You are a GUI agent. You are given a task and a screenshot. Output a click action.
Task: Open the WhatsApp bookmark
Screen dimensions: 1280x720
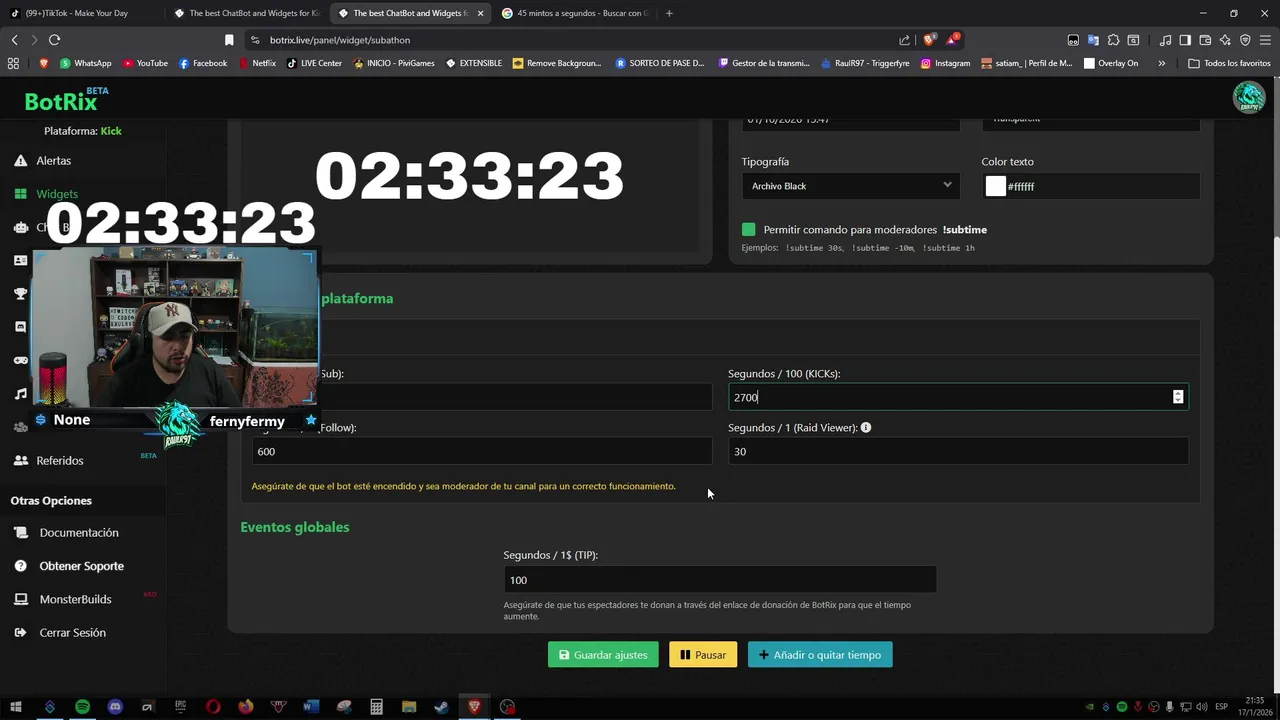pos(86,63)
